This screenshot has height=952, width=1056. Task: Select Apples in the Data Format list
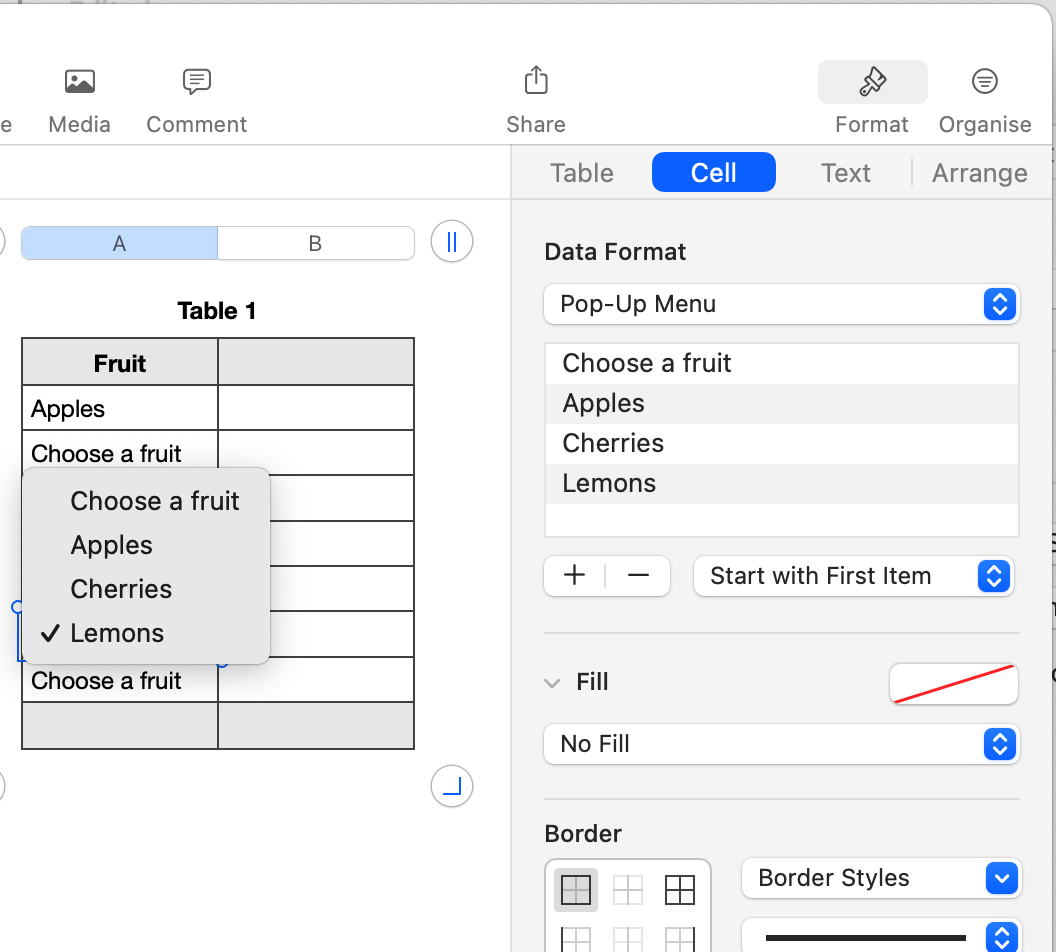tap(604, 403)
